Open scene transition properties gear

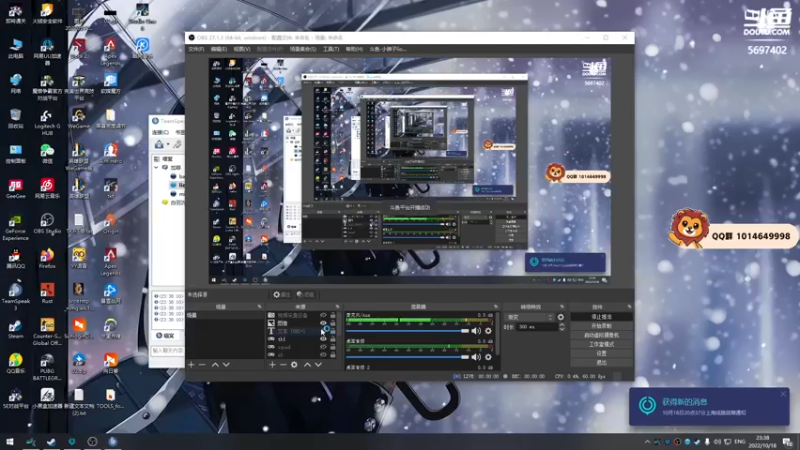[561, 317]
